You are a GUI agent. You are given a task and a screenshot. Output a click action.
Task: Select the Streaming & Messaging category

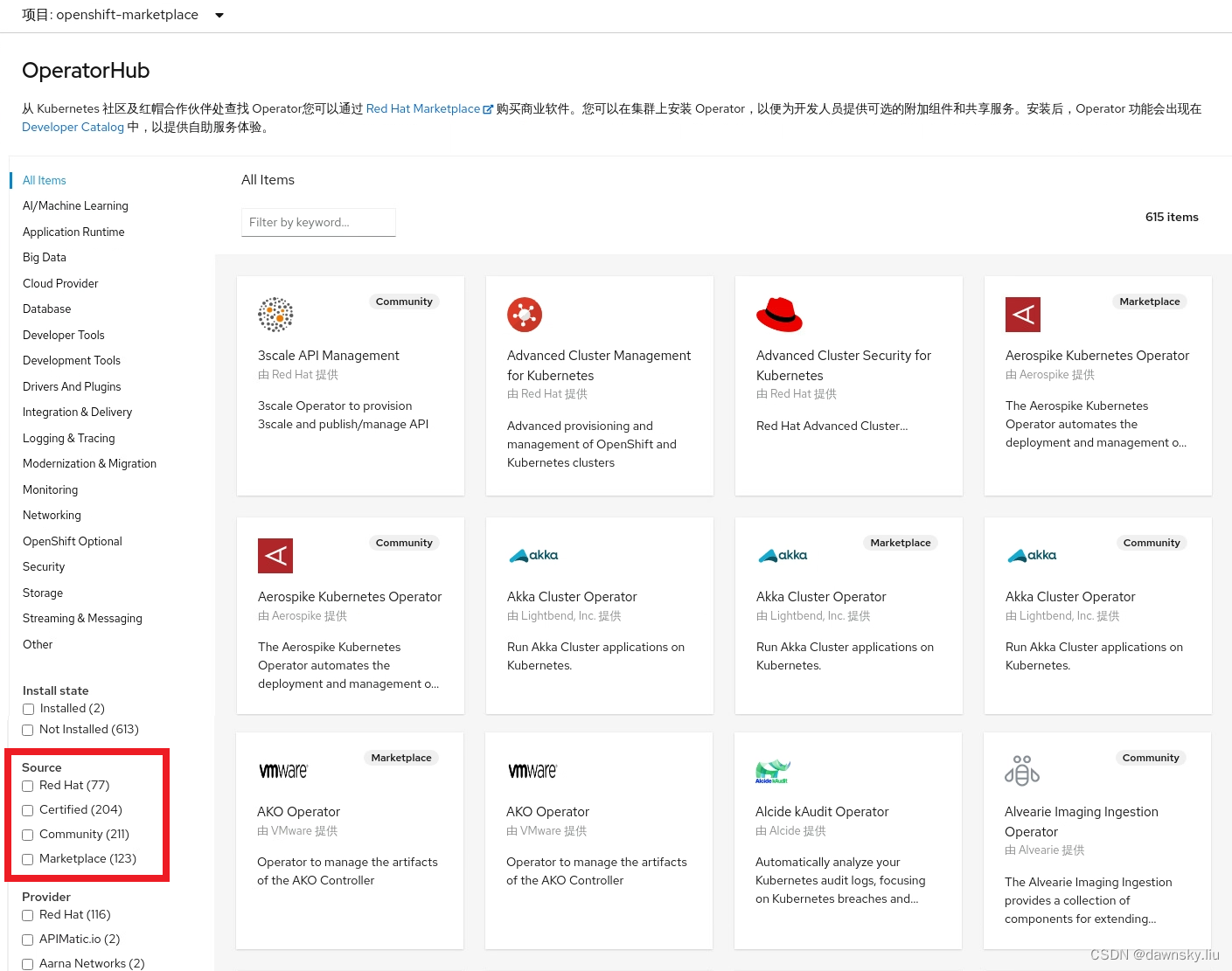click(82, 619)
